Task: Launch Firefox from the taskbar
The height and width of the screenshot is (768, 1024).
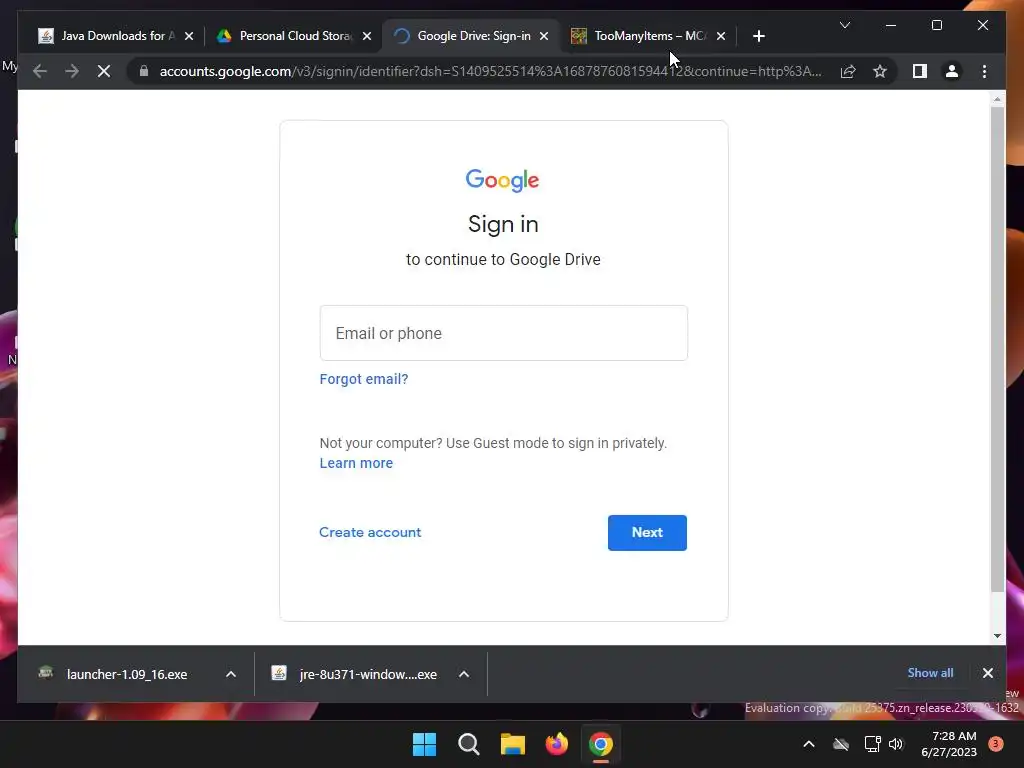Action: 557,744
